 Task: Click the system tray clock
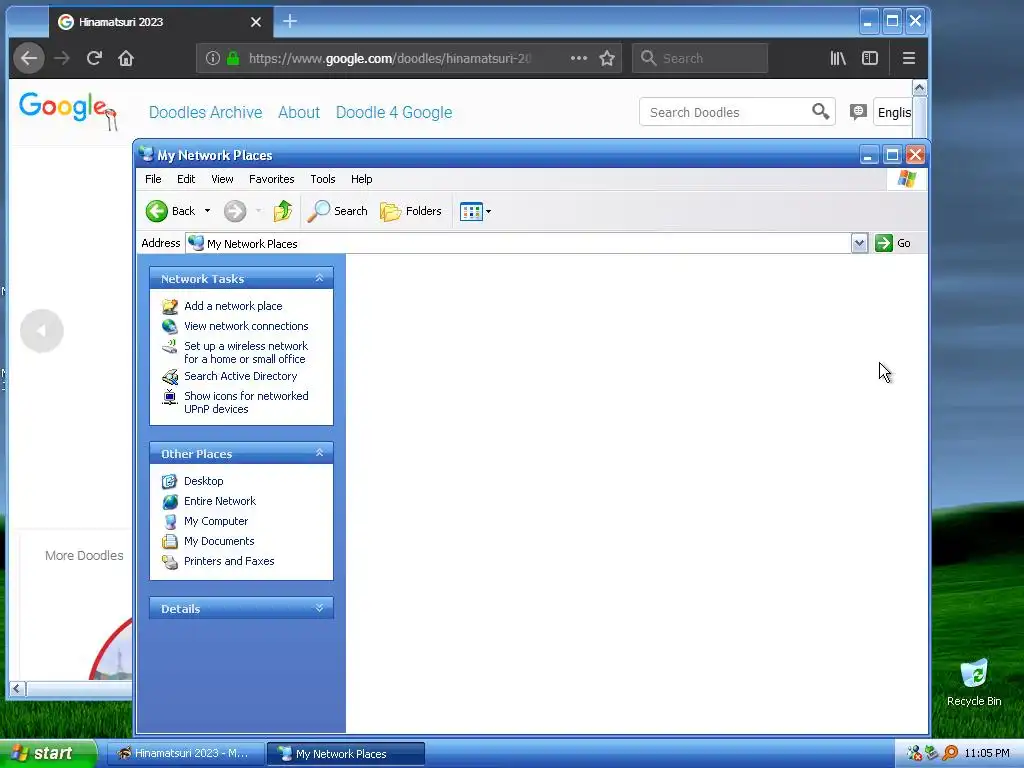pos(987,754)
